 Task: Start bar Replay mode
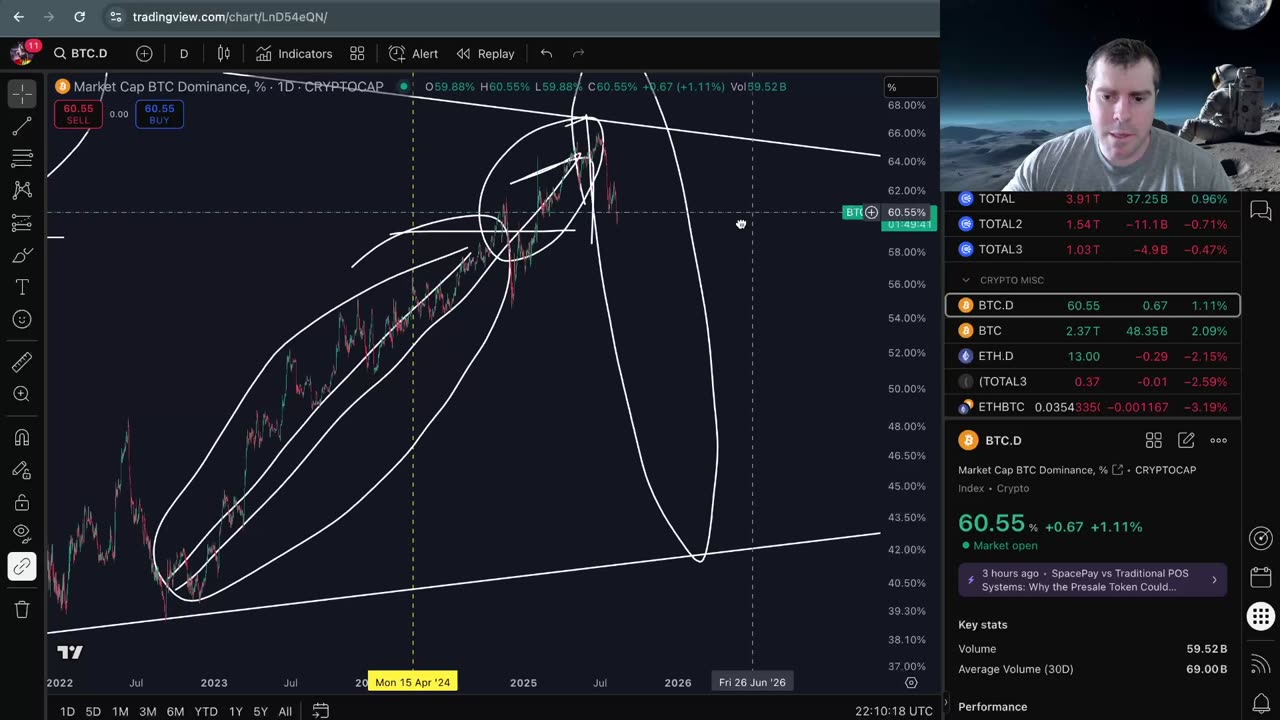point(486,53)
